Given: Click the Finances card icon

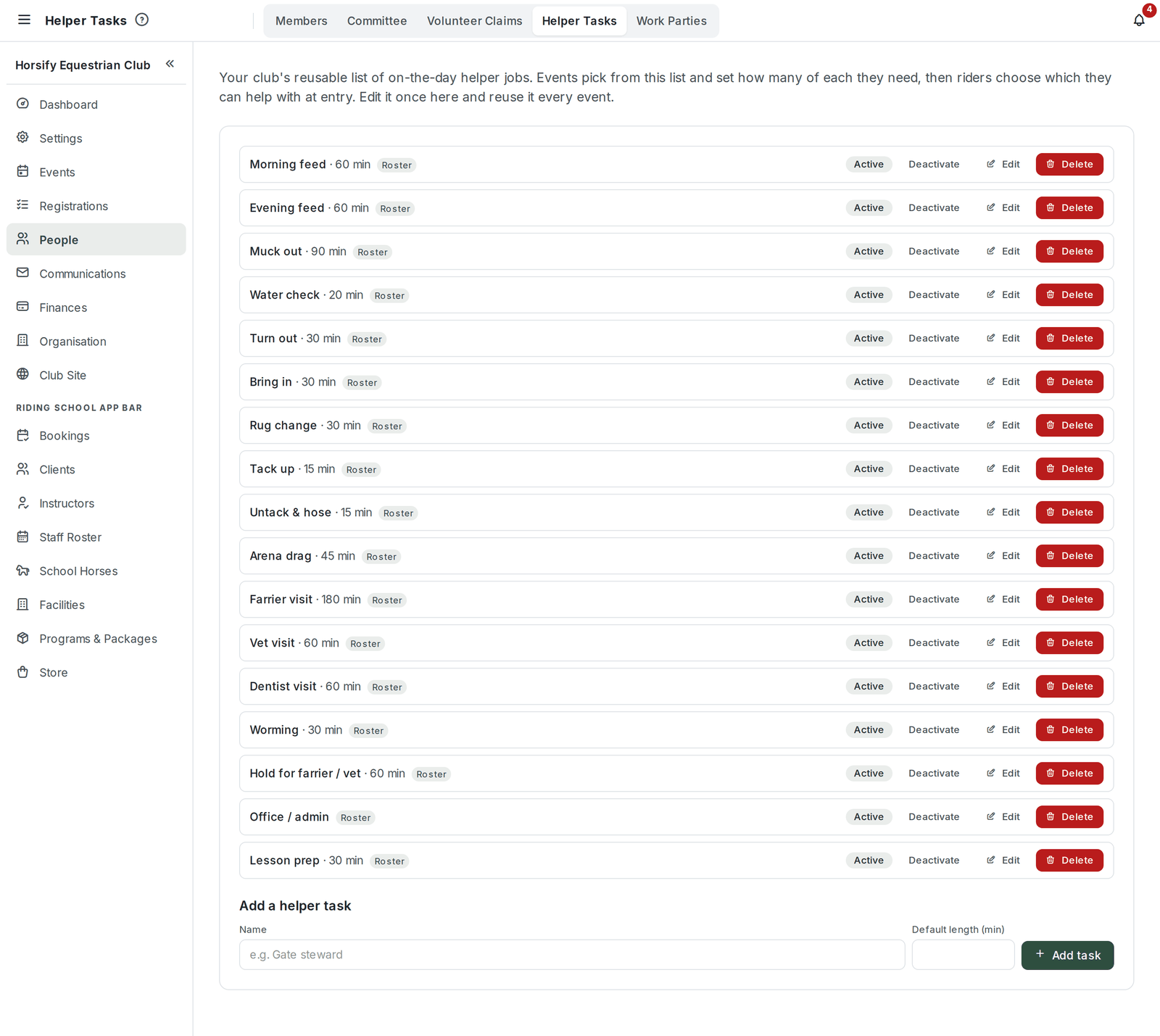Looking at the screenshot, I should [x=23, y=307].
